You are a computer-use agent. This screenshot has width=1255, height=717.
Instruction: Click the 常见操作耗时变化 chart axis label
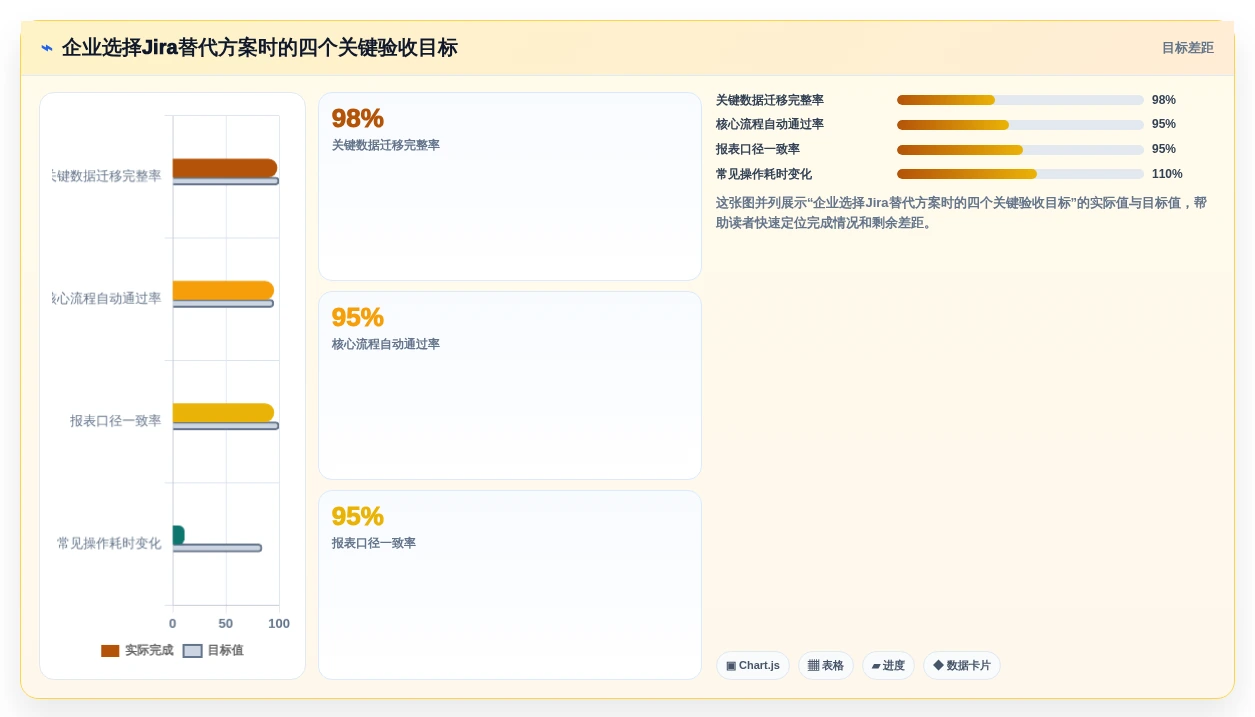[109, 543]
